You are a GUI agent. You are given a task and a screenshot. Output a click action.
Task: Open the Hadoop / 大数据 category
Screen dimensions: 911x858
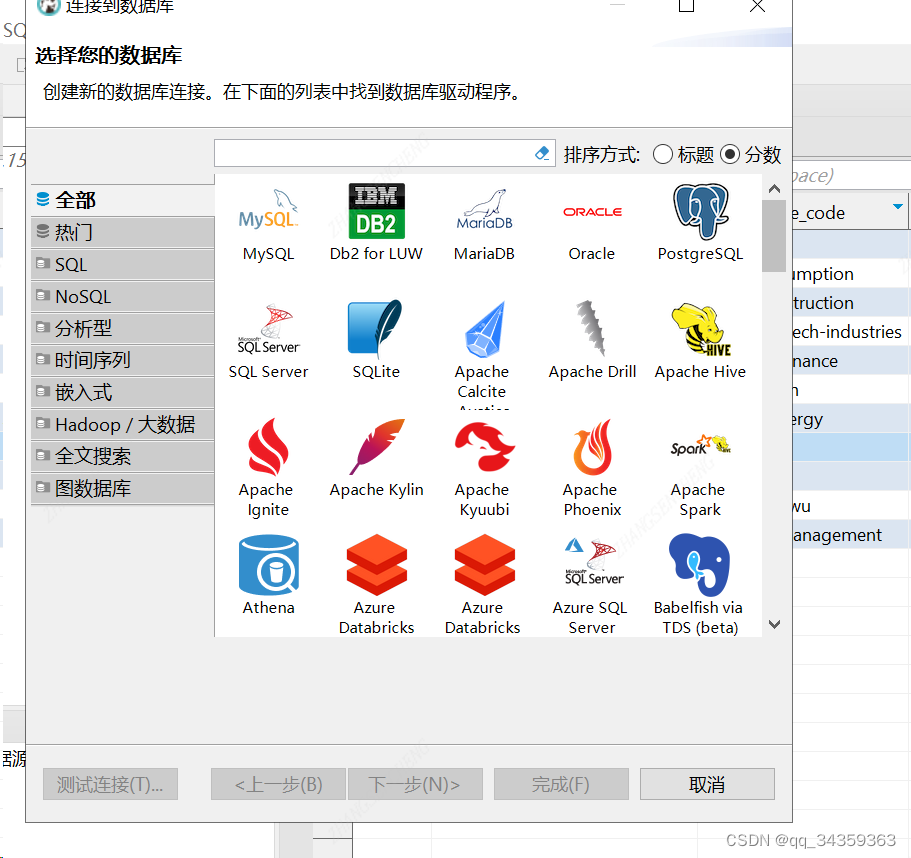(123, 424)
